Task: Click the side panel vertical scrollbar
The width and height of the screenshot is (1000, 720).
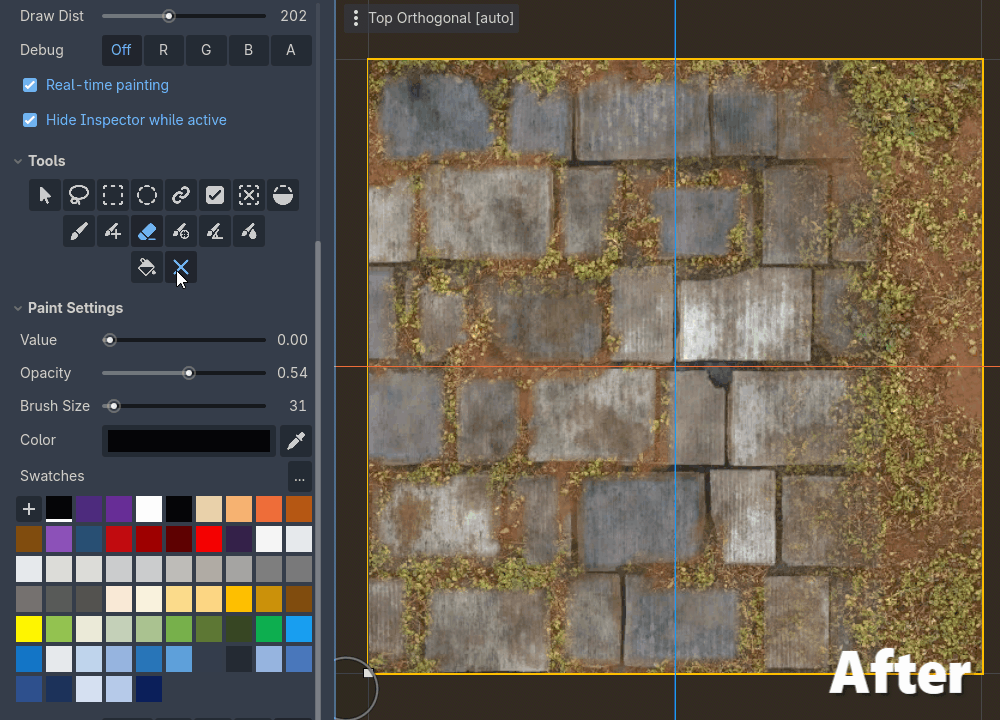Action: click(x=318, y=478)
